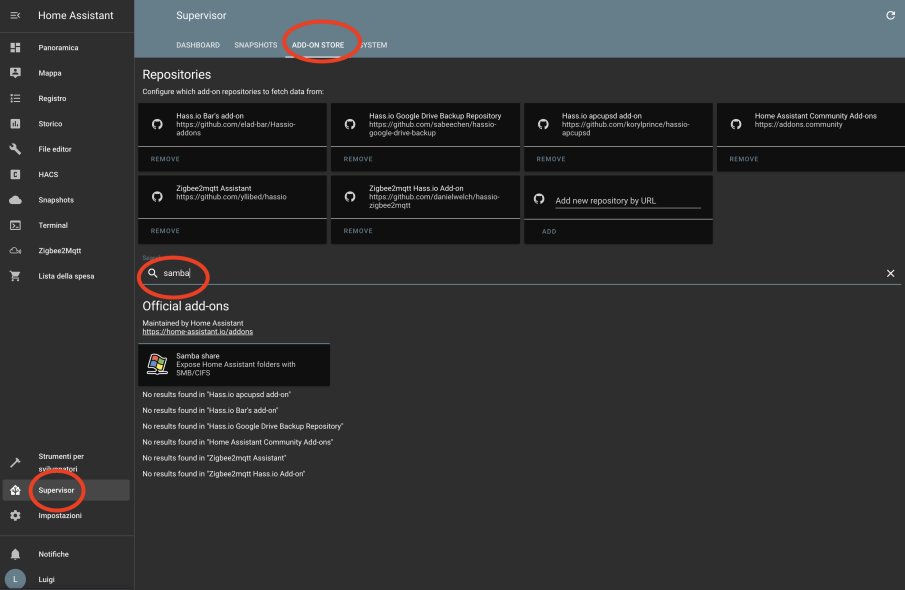The width and height of the screenshot is (905, 590).
Task: Click the Supervisor home icon in sidebar
Action: tap(16, 490)
